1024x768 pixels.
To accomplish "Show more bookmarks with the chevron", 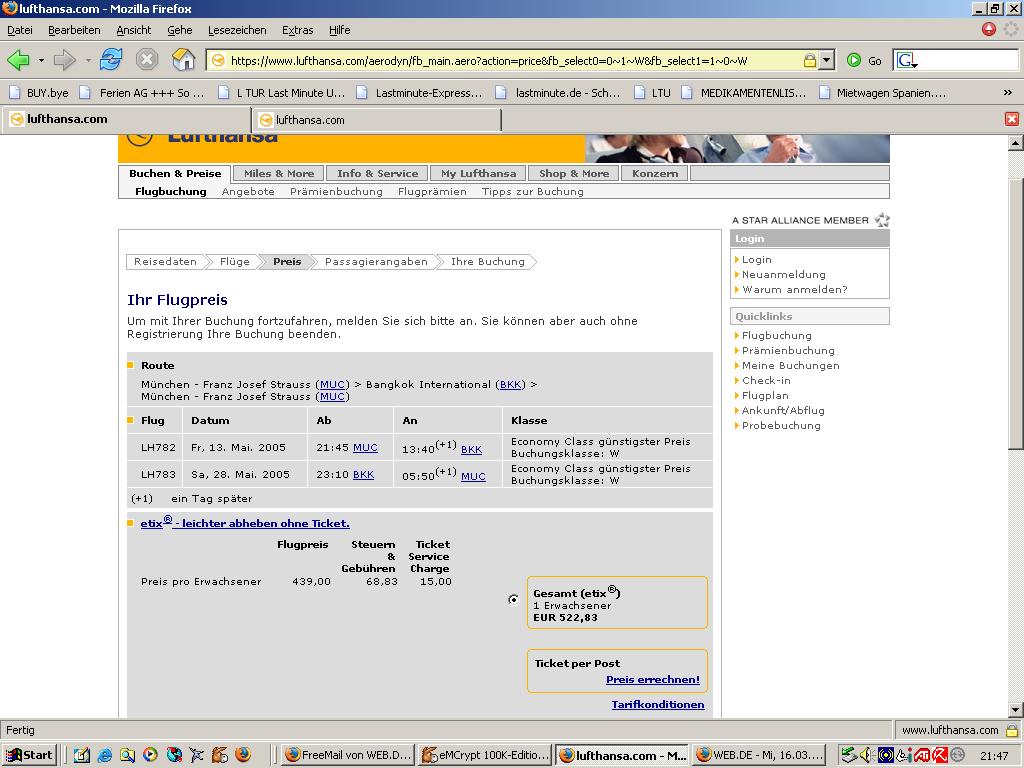I will [x=1008, y=93].
